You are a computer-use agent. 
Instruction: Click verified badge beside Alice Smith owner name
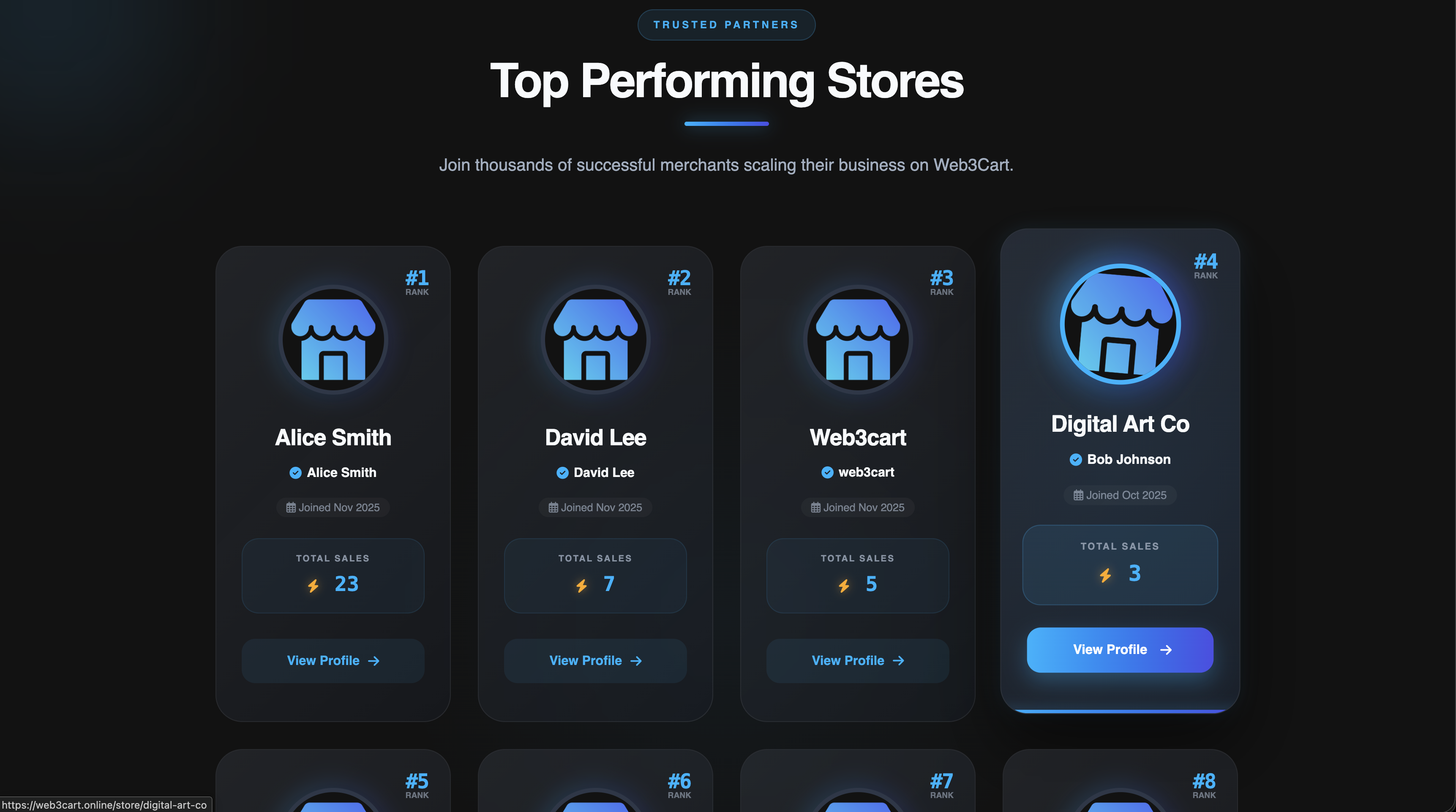coord(295,472)
